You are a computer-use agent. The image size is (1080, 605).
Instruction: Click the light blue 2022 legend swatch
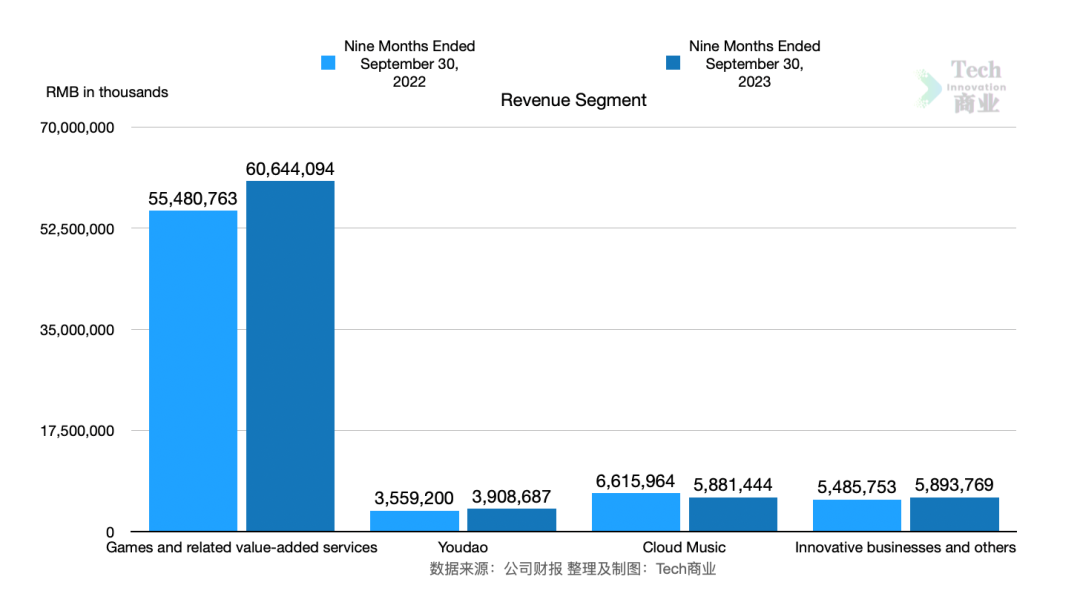tap(328, 63)
